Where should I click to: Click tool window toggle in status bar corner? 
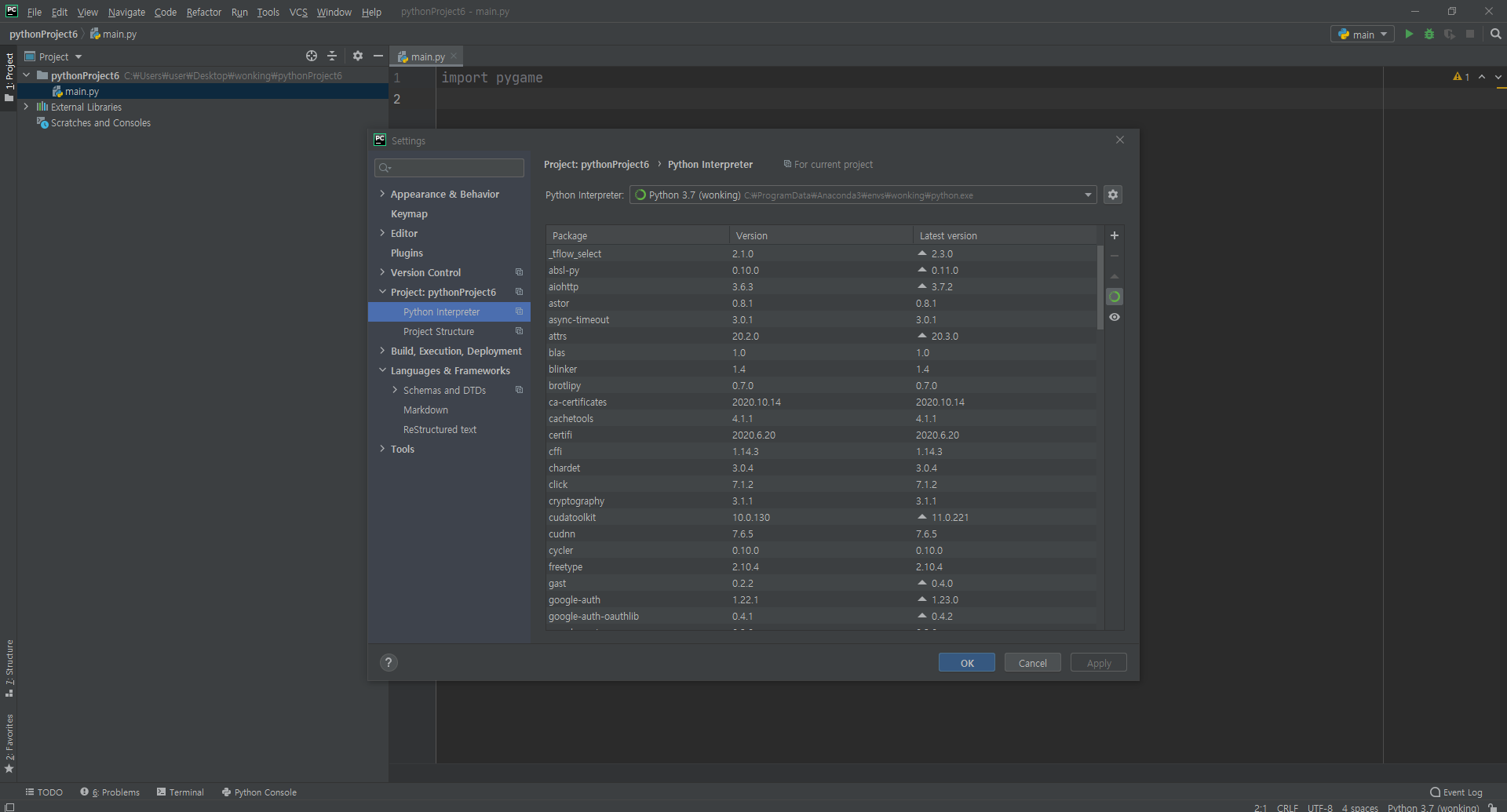point(9,807)
